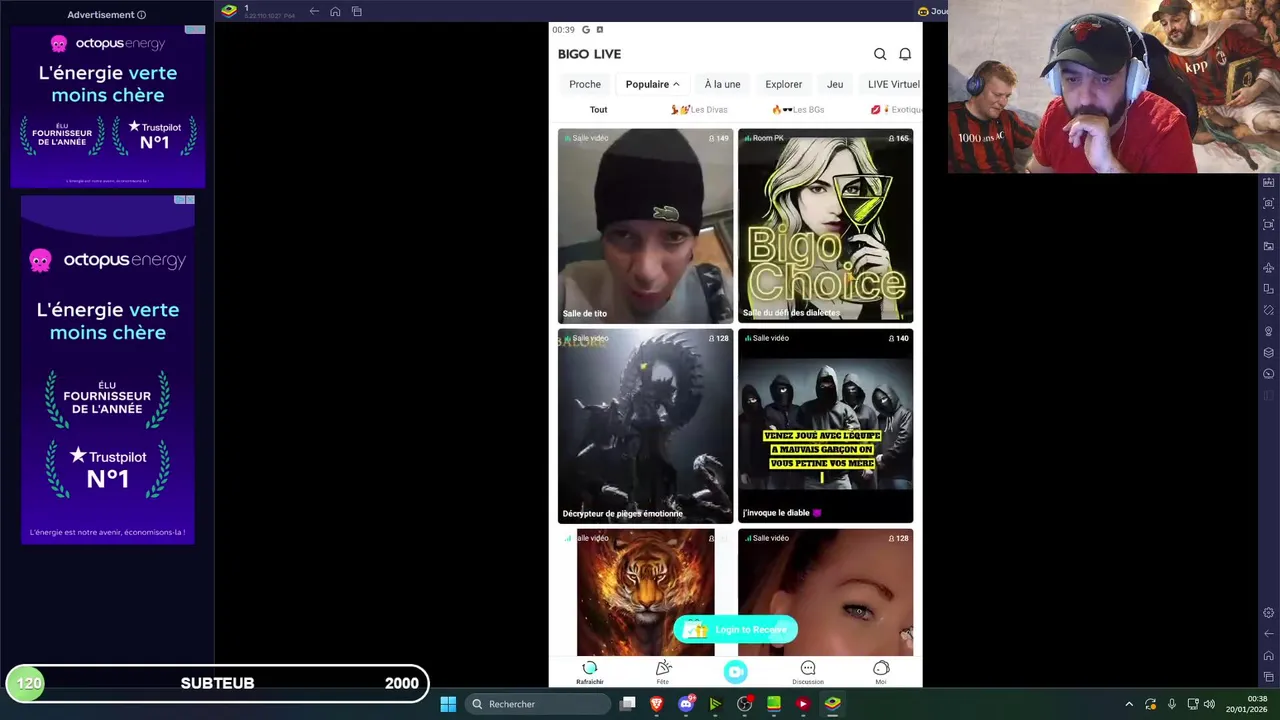This screenshot has height=720, width=1280.
Task: Click the BlueStacks back arrow in title bar
Action: 314,11
